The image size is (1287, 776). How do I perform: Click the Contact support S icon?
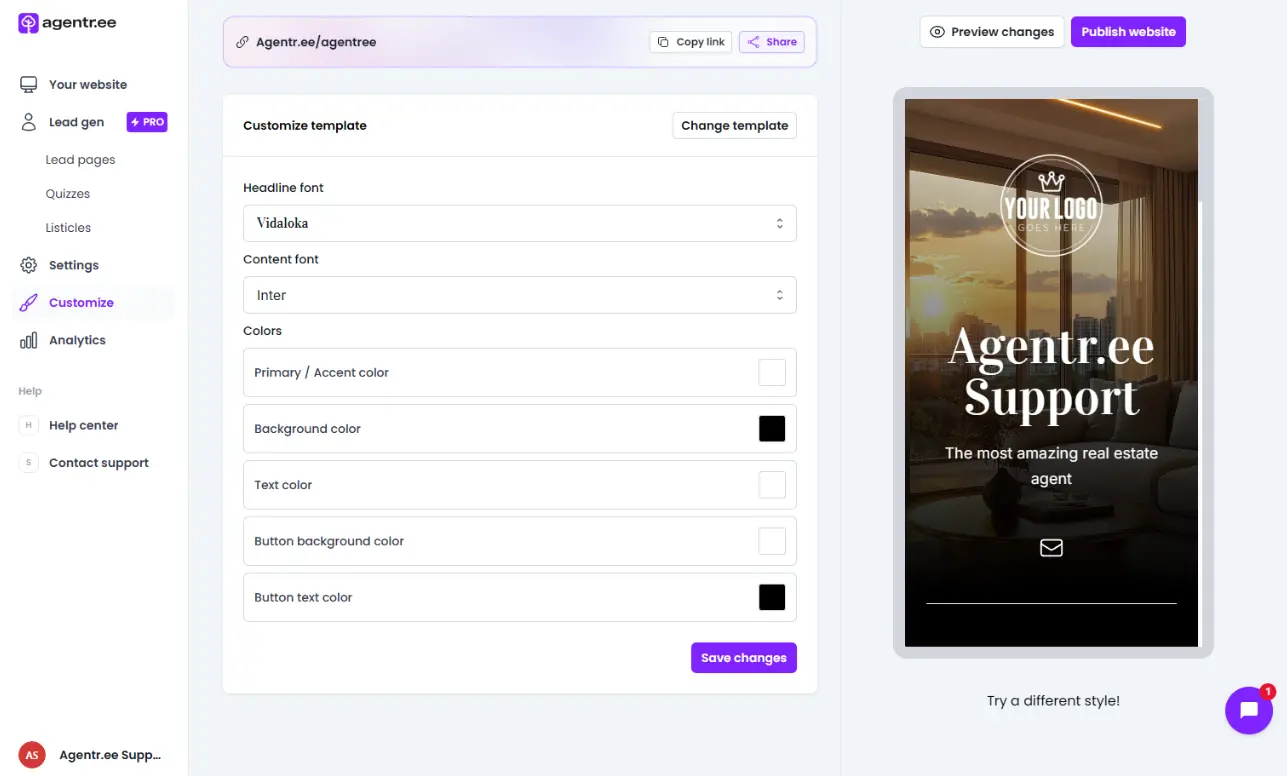27,462
